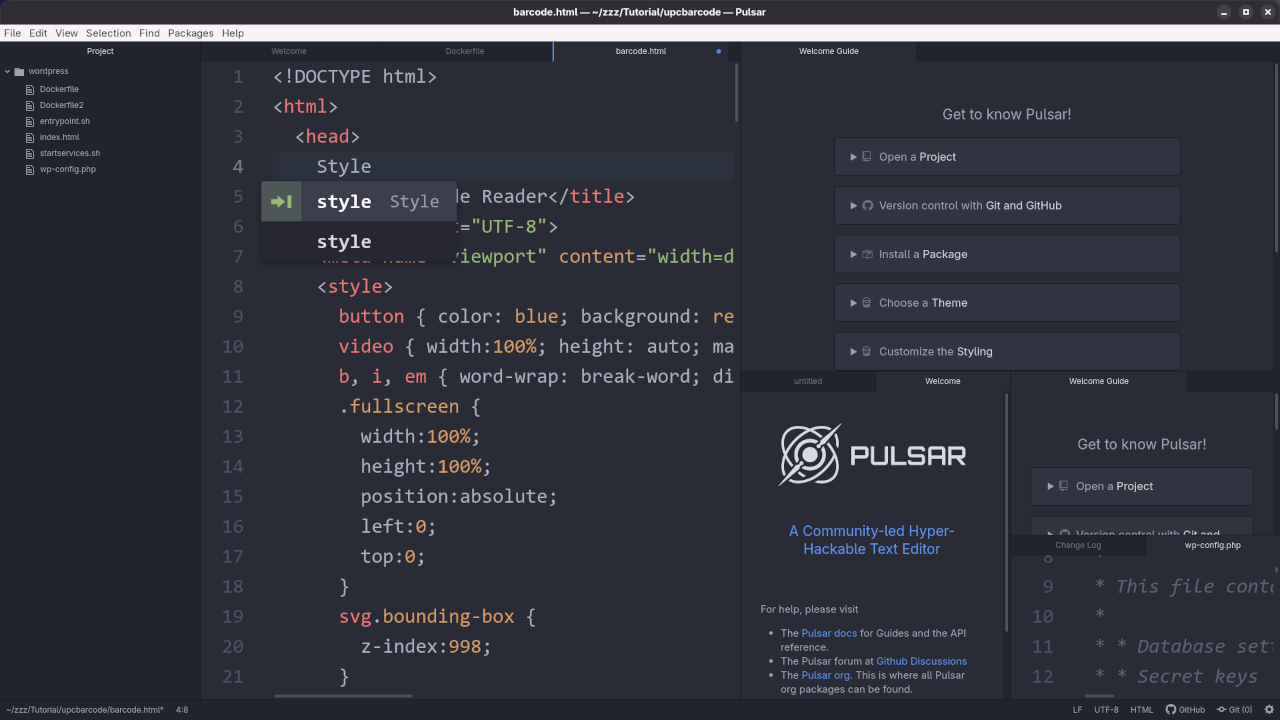Change the UTF-8 encoding in status bar
The width and height of the screenshot is (1280, 720).
[x=1106, y=710]
